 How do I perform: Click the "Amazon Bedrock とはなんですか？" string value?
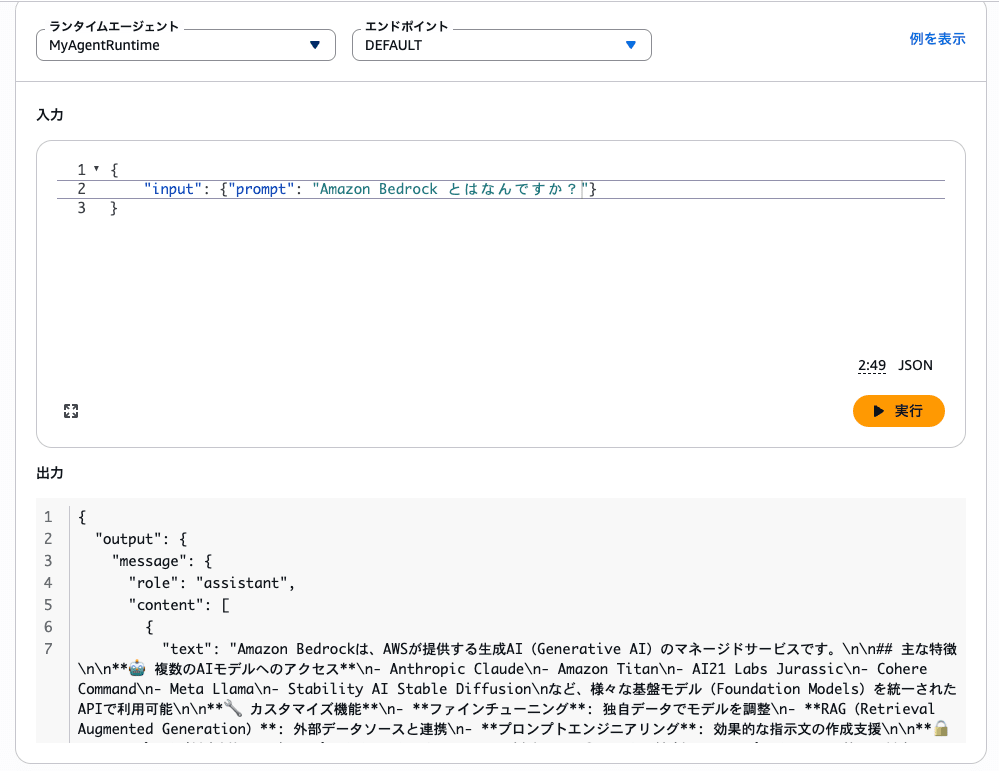coord(450,189)
